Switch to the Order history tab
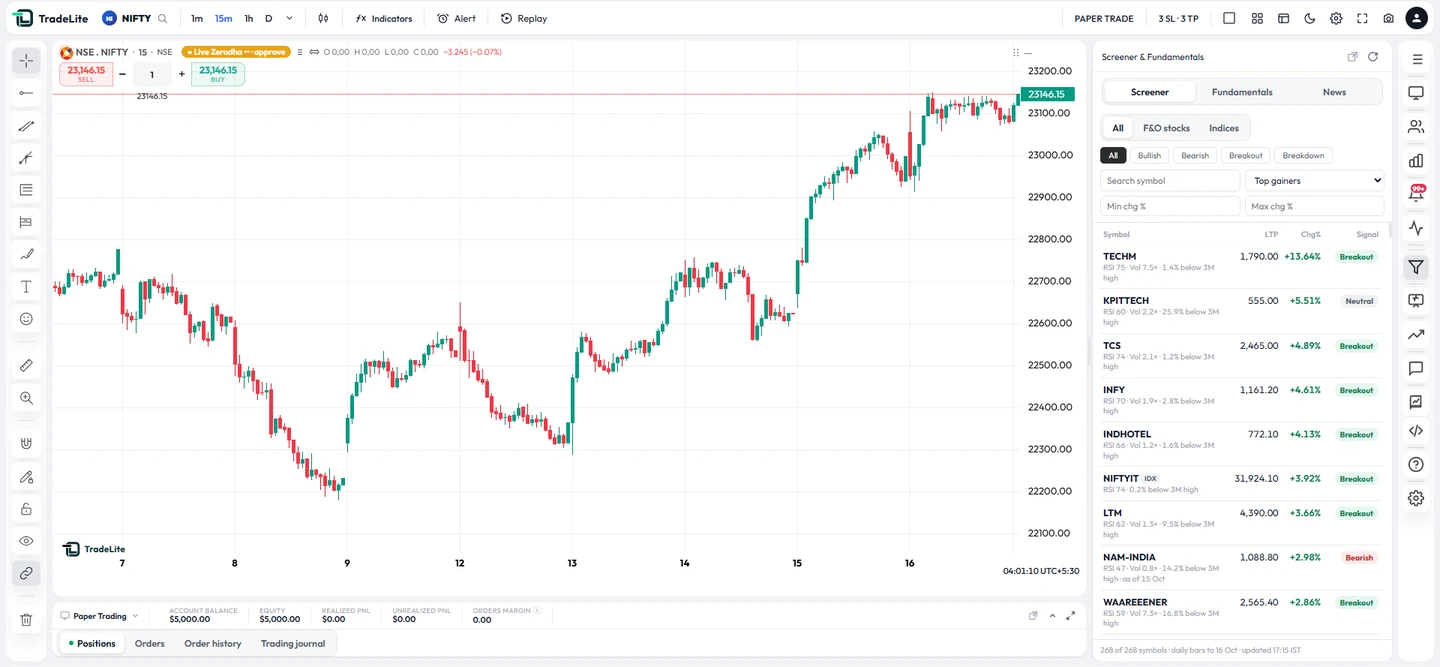This screenshot has height=667, width=1440. 213,643
